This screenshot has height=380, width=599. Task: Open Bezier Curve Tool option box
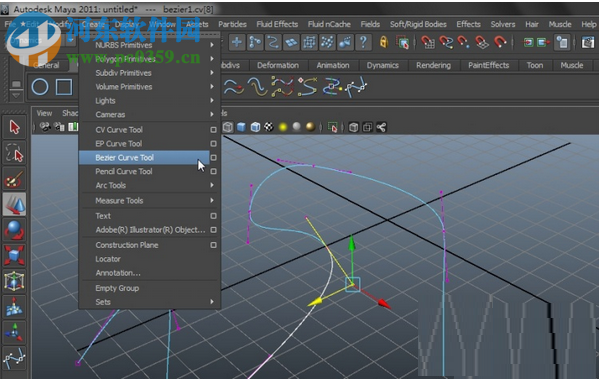point(214,157)
